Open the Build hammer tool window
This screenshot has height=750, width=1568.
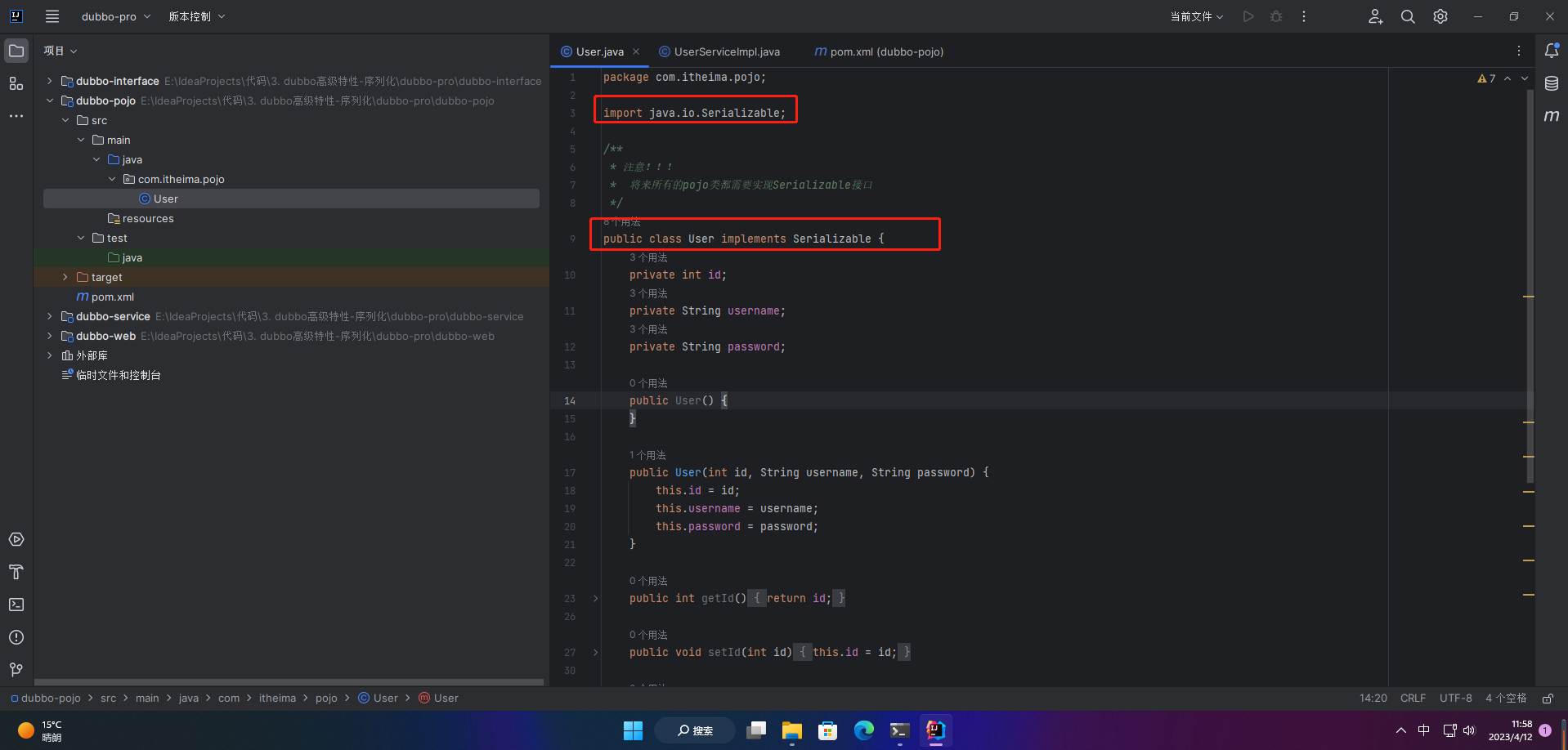tap(16, 572)
